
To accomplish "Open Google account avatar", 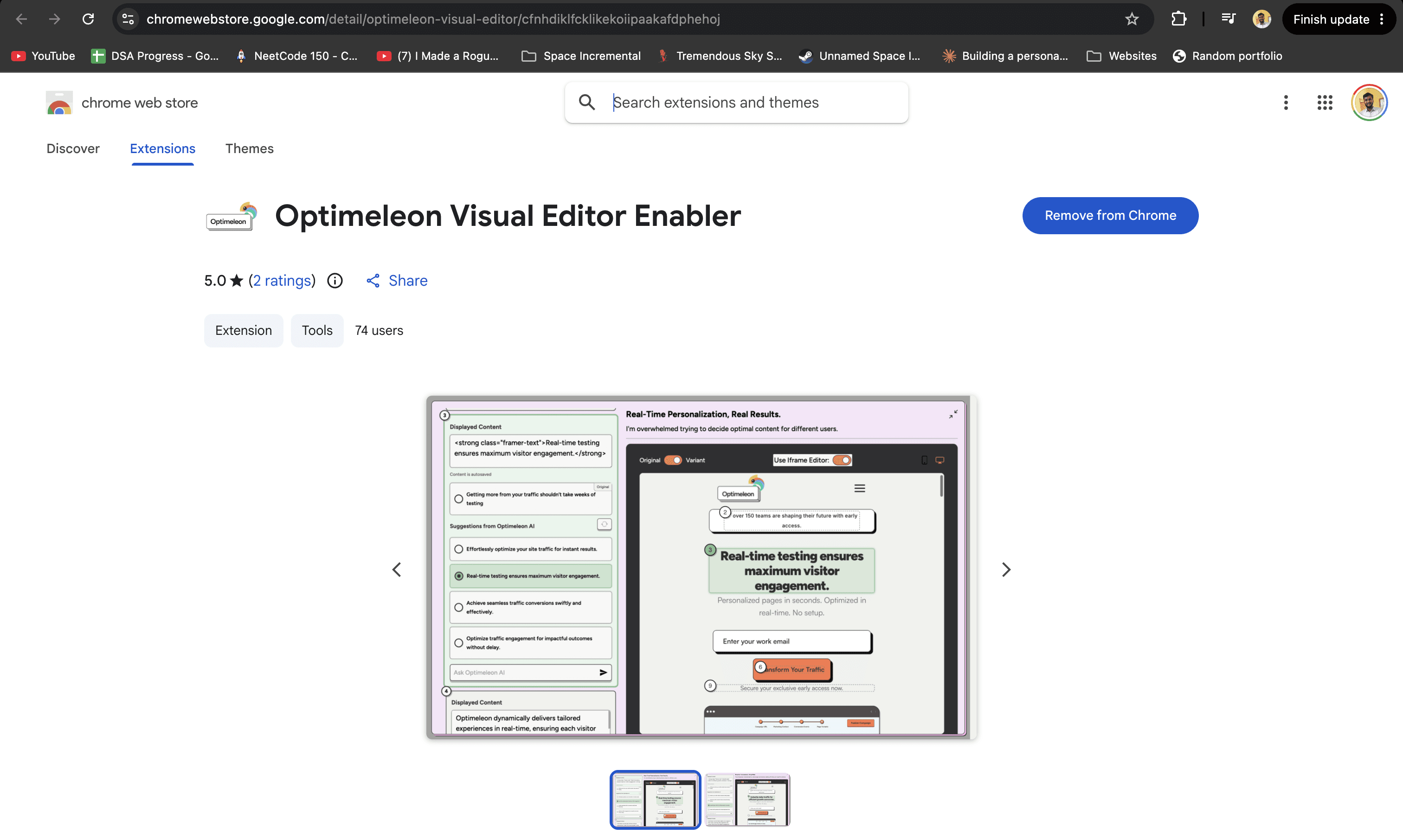I will pyautogui.click(x=1369, y=103).
